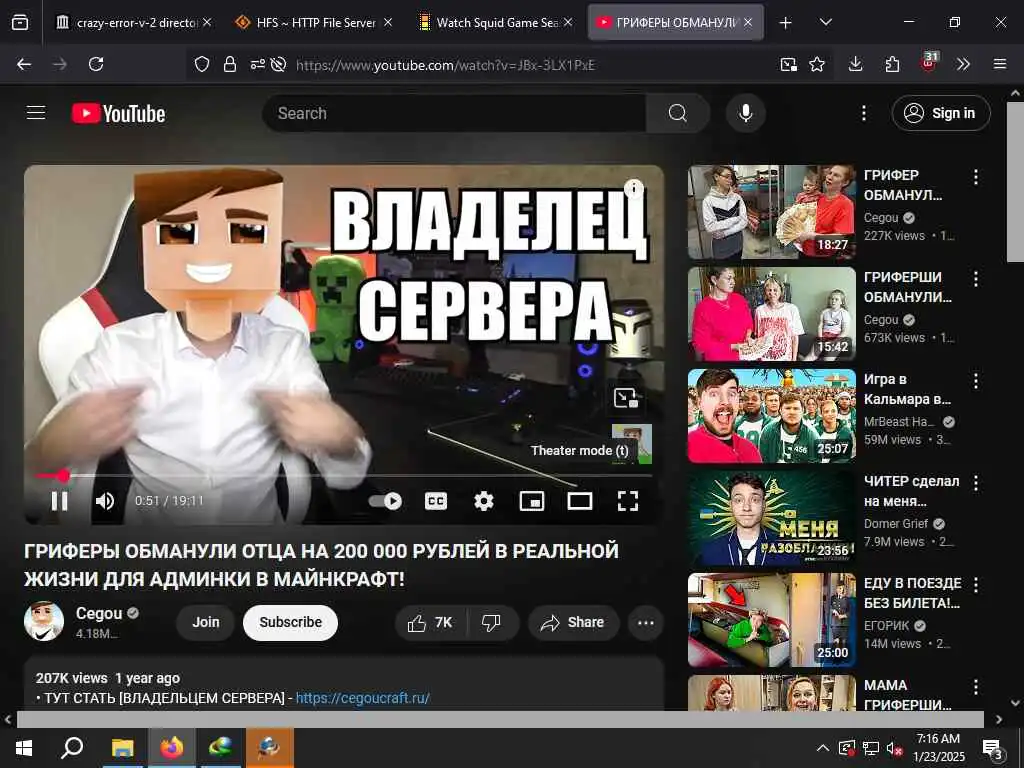The width and height of the screenshot is (1024, 768).
Task: Open uBlock extension icon with badge
Action: click(929, 62)
